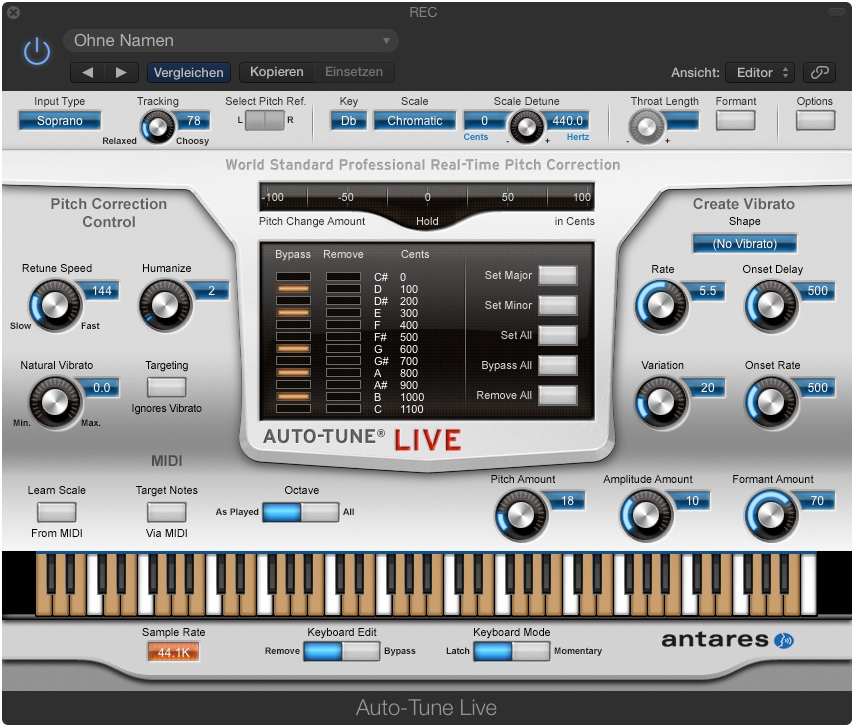Viewport: 854px width, 727px height.
Task: Click the Tracking knob
Action: (157, 127)
